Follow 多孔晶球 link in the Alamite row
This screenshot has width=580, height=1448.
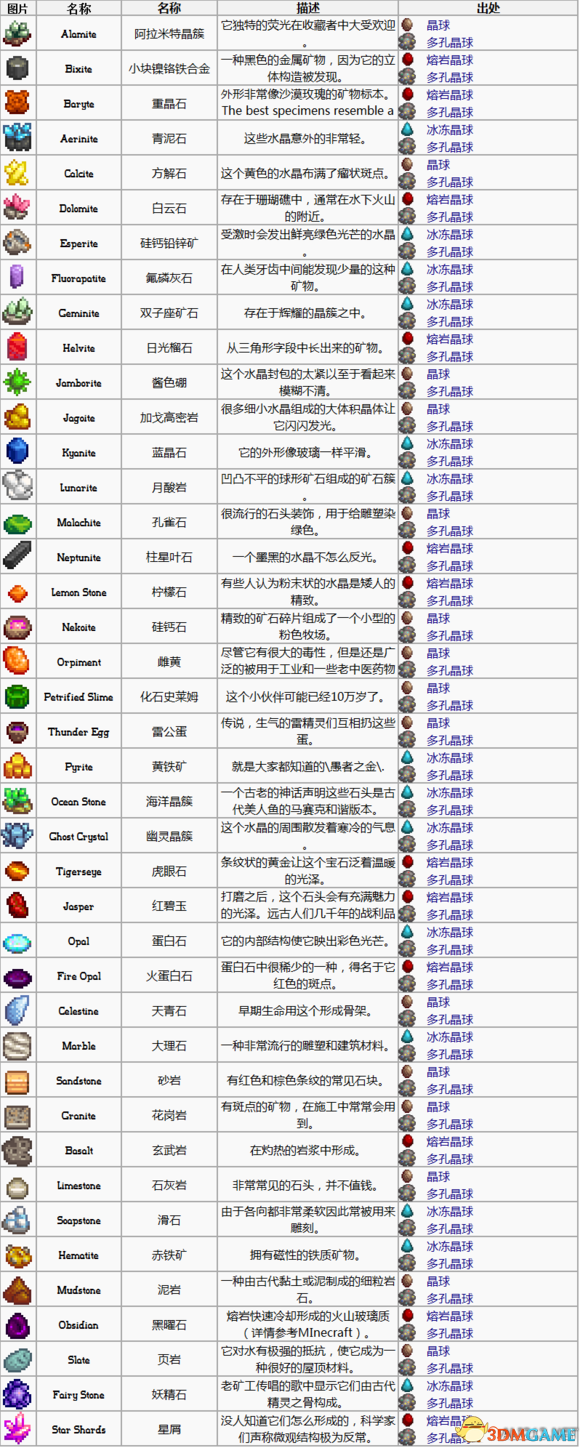449,43
